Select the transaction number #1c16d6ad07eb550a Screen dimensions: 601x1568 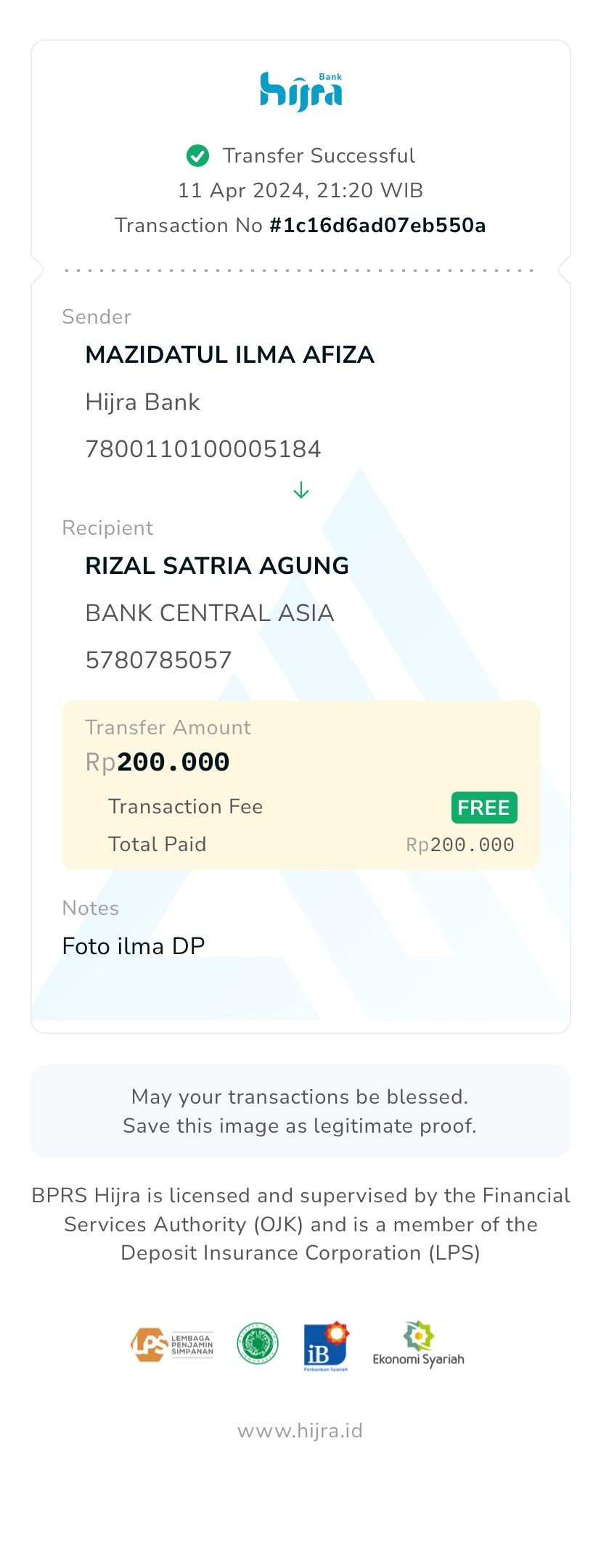(x=377, y=226)
